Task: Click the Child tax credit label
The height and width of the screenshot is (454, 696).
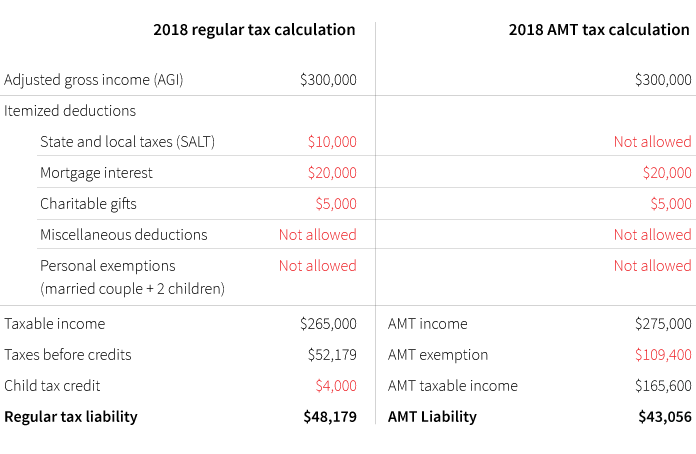Action: click(x=52, y=385)
